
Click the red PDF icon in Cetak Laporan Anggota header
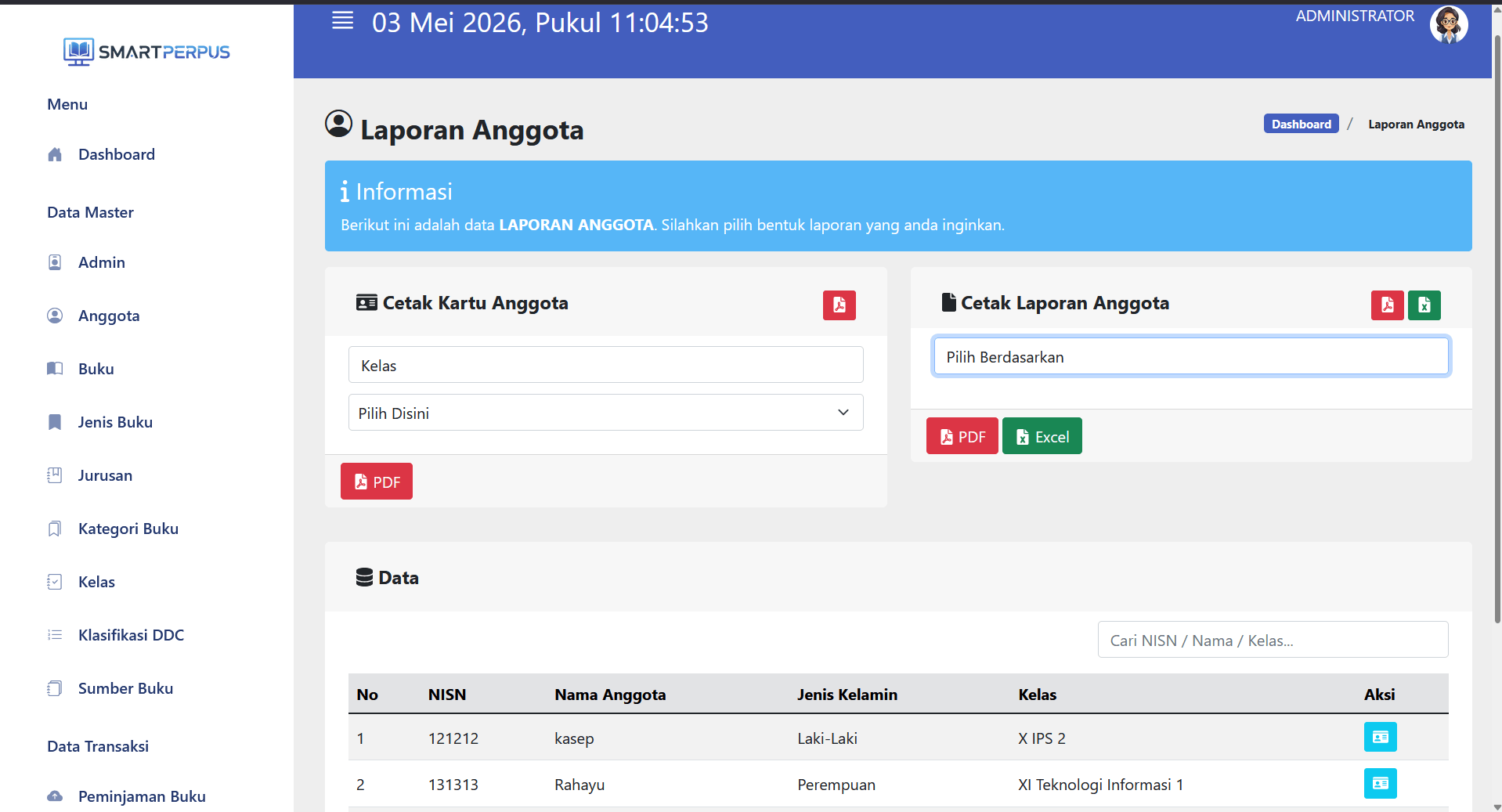coord(1387,305)
